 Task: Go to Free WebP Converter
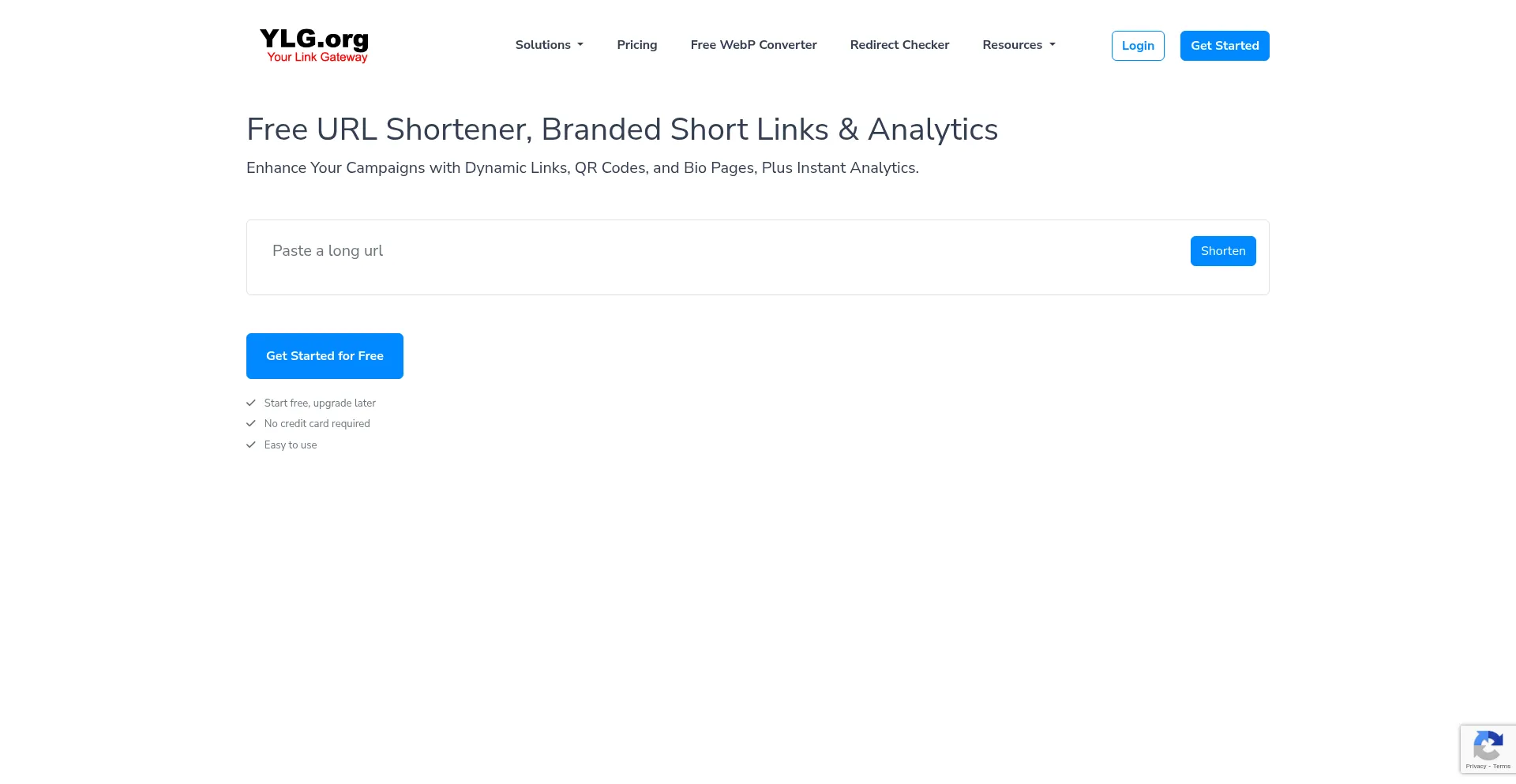pyautogui.click(x=753, y=45)
